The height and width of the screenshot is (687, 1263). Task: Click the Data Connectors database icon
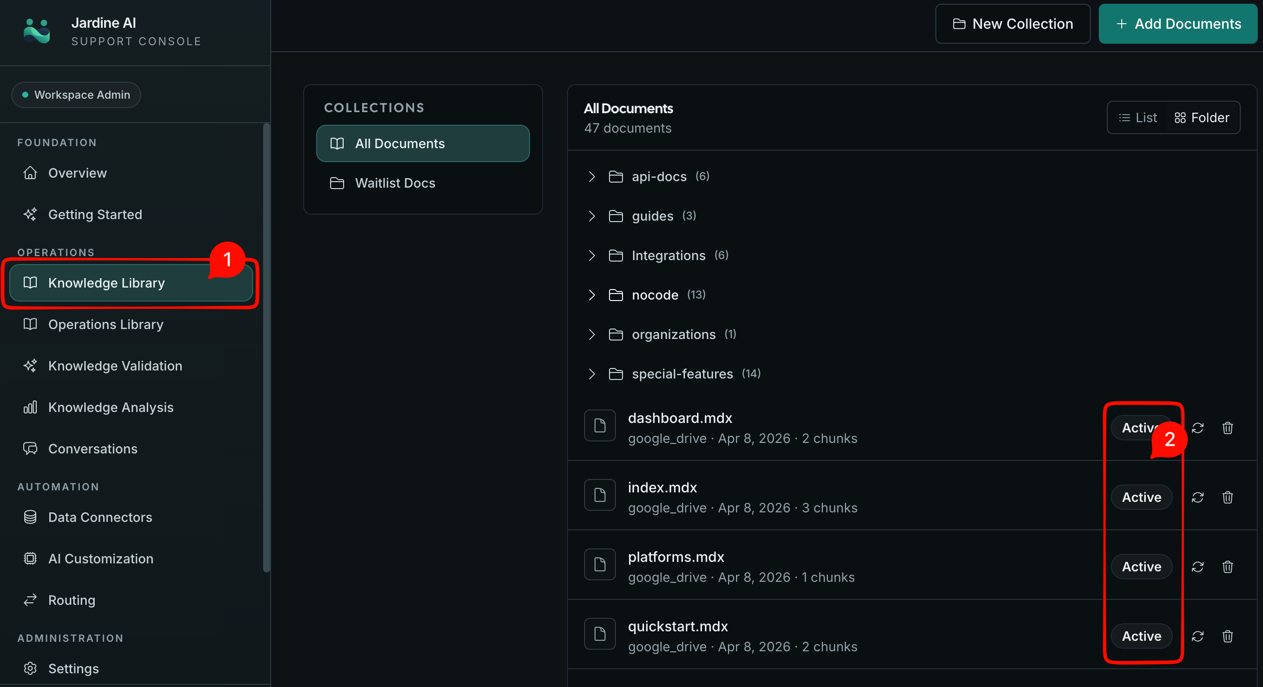click(30, 517)
